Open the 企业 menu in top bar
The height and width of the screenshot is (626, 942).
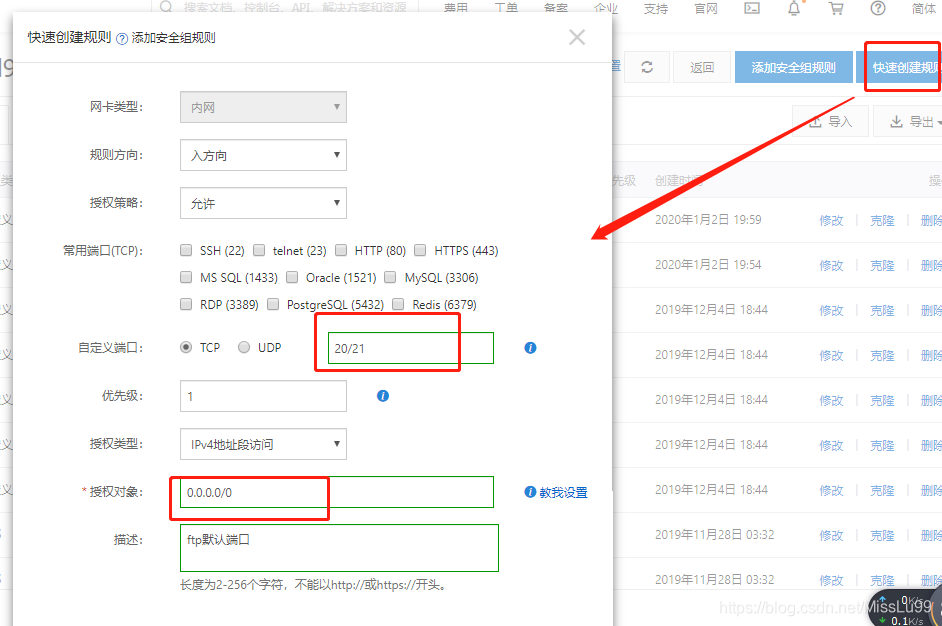[606, 8]
